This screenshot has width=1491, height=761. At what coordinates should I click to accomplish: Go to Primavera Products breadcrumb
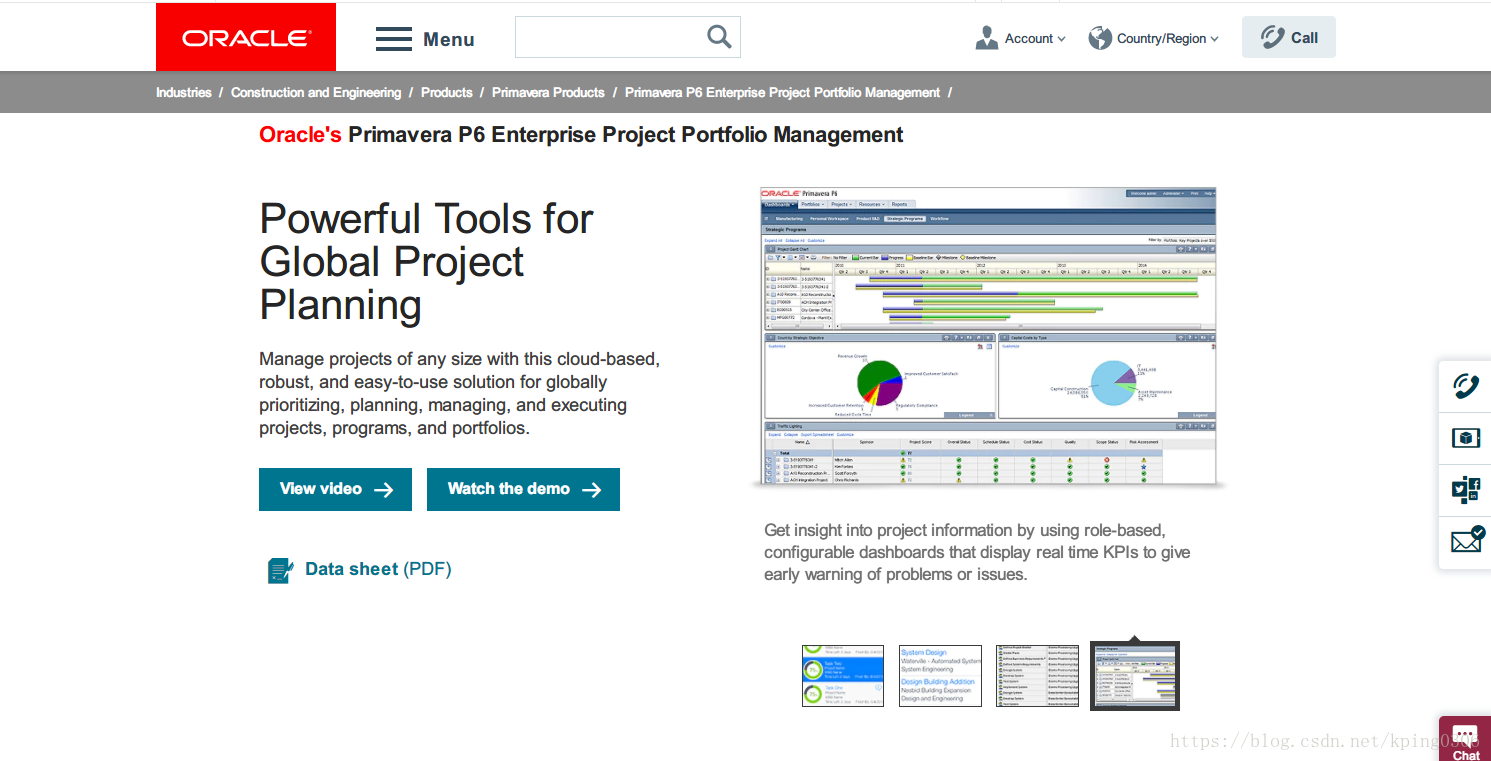[548, 92]
